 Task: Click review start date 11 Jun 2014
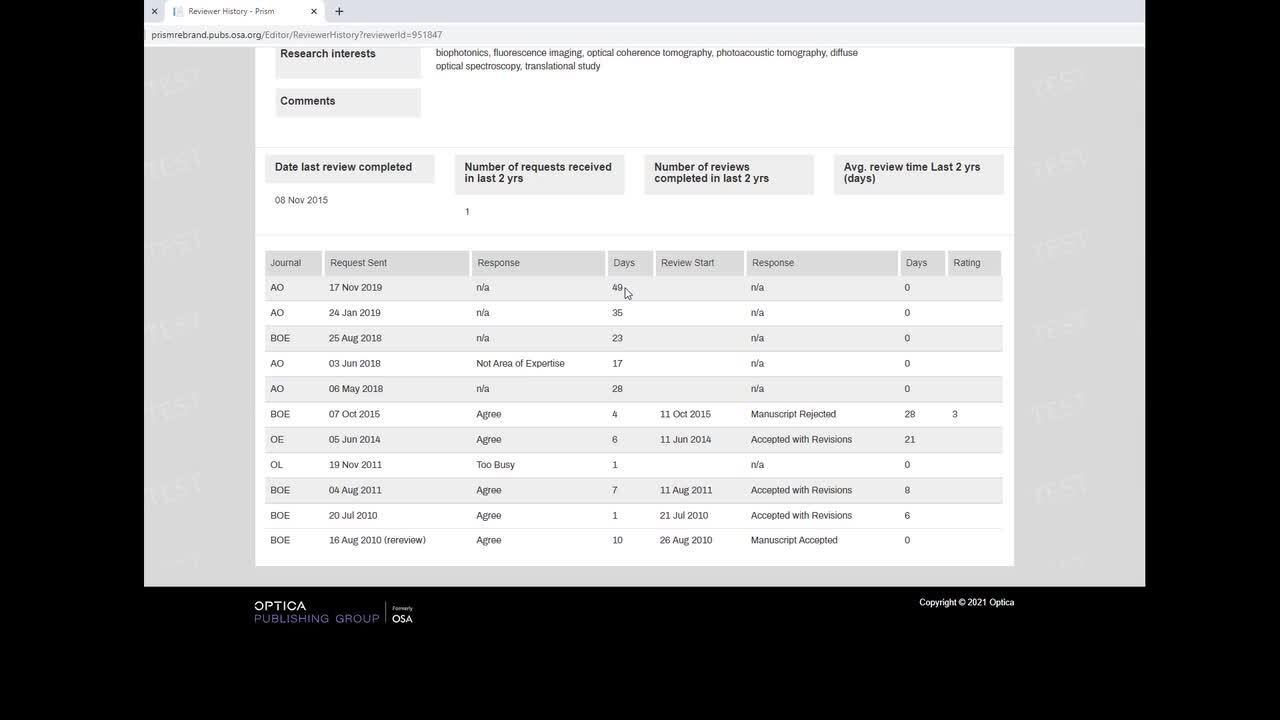click(x=685, y=440)
